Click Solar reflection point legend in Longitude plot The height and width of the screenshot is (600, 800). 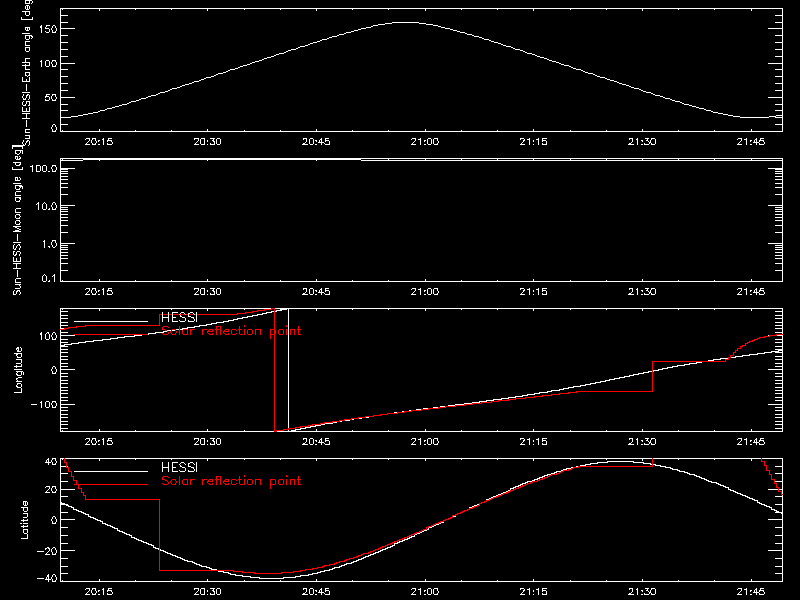coord(231,331)
